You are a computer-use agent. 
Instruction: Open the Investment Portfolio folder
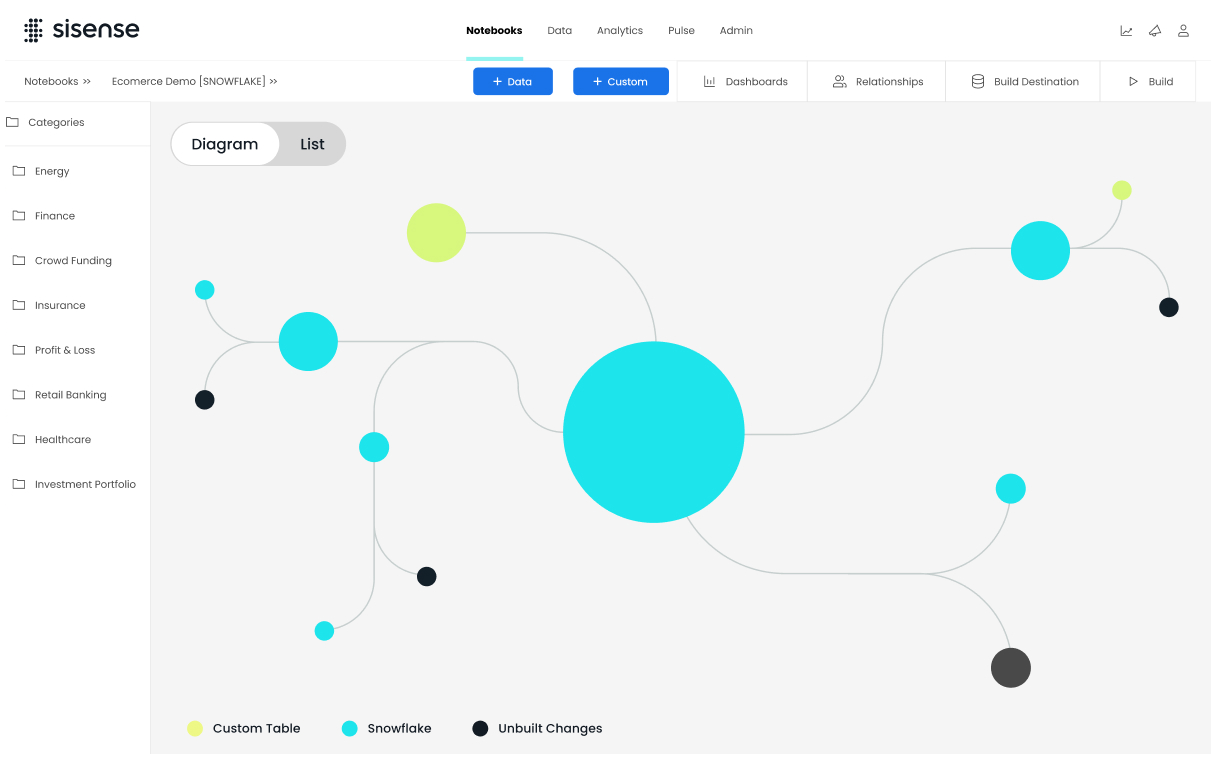pos(84,484)
